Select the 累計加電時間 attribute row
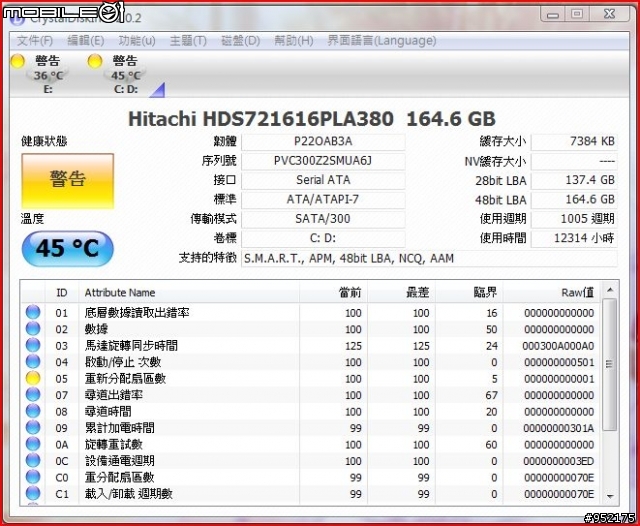The height and width of the screenshot is (526, 640). point(310,428)
